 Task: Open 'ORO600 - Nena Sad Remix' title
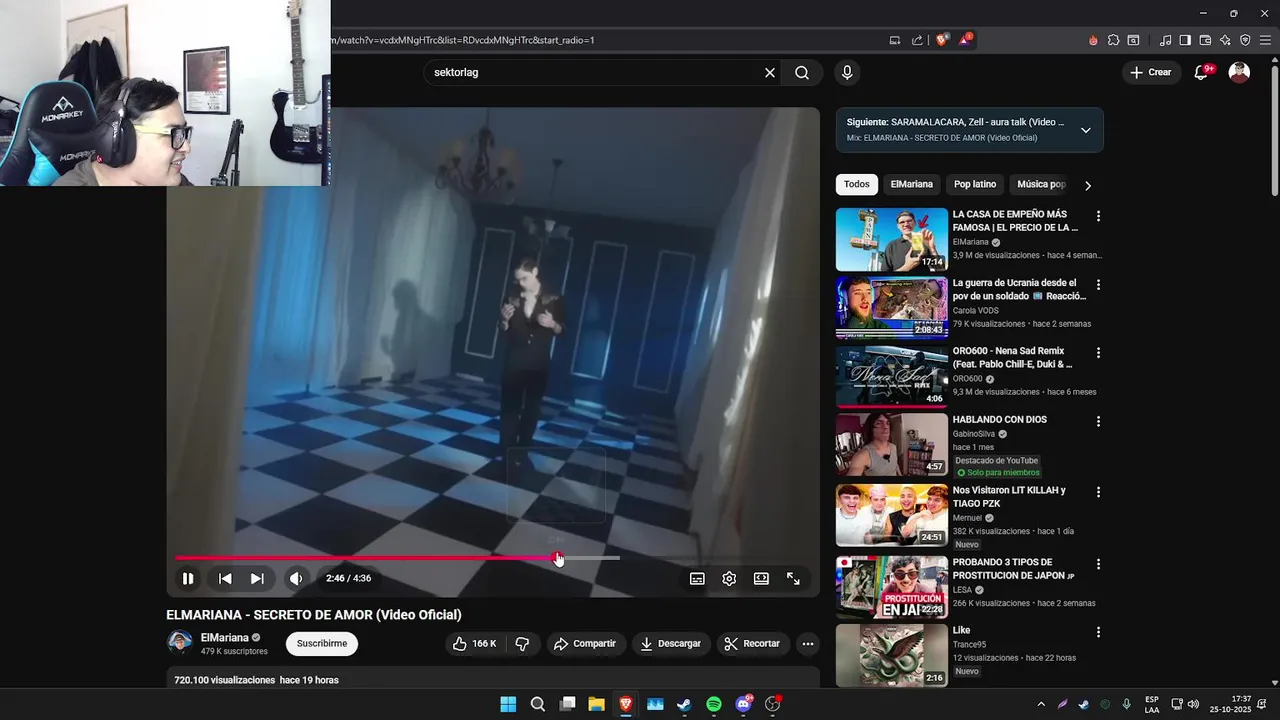tap(1012, 357)
